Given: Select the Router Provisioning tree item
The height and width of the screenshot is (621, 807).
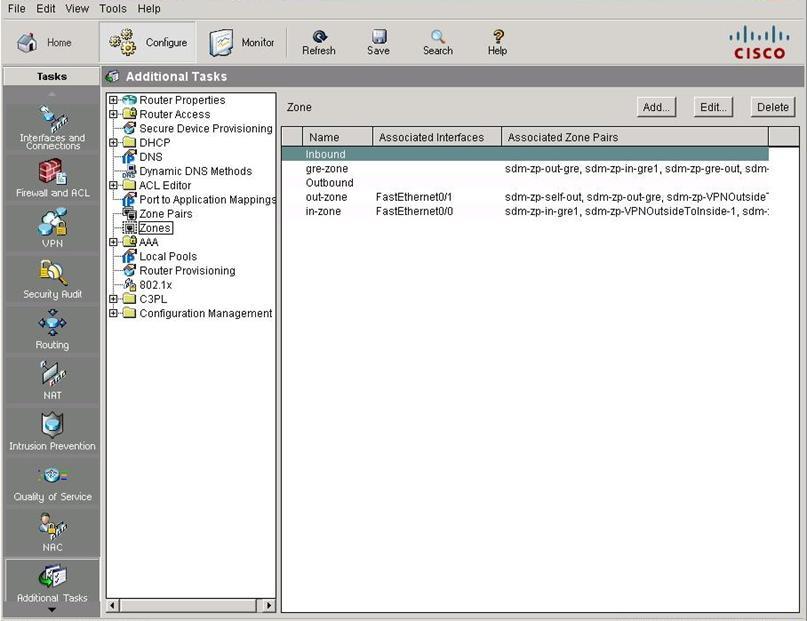Looking at the screenshot, I should pyautogui.click(x=187, y=271).
